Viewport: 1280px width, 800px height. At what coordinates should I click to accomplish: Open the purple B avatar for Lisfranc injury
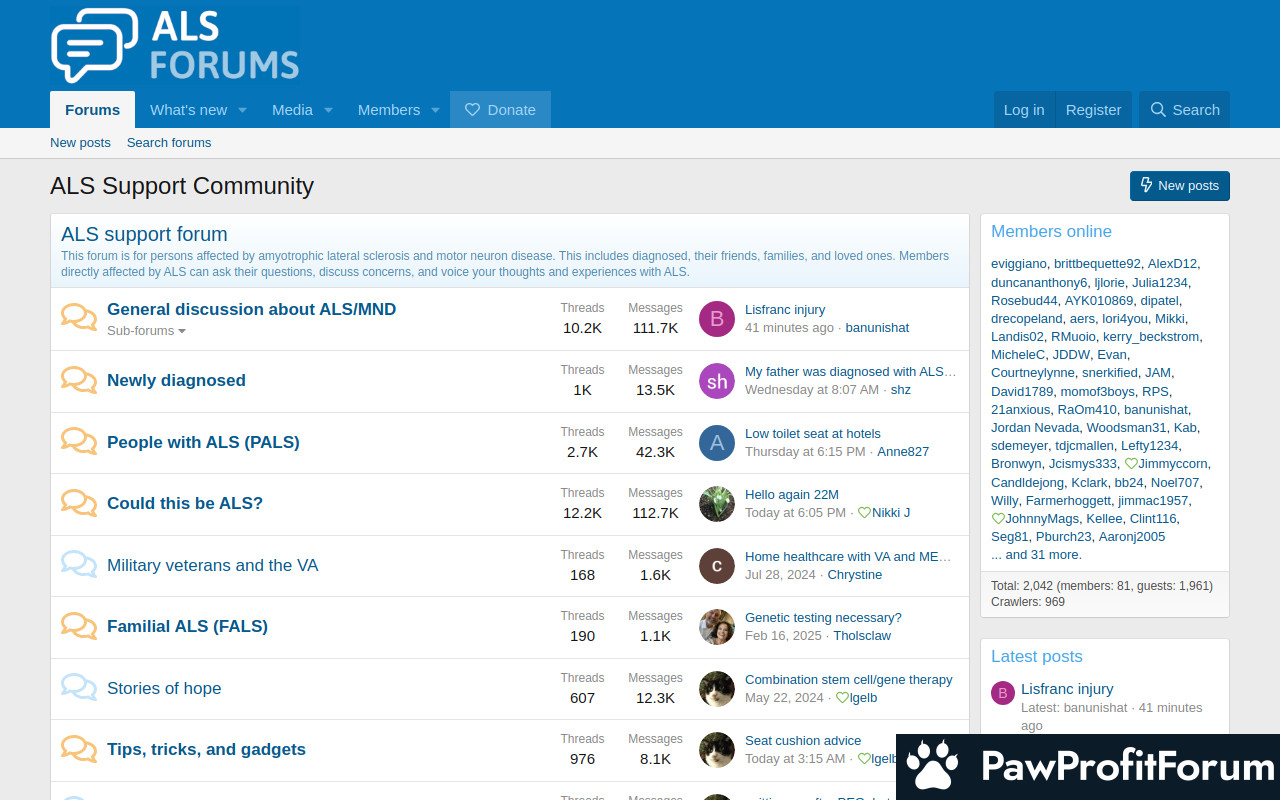(x=717, y=319)
